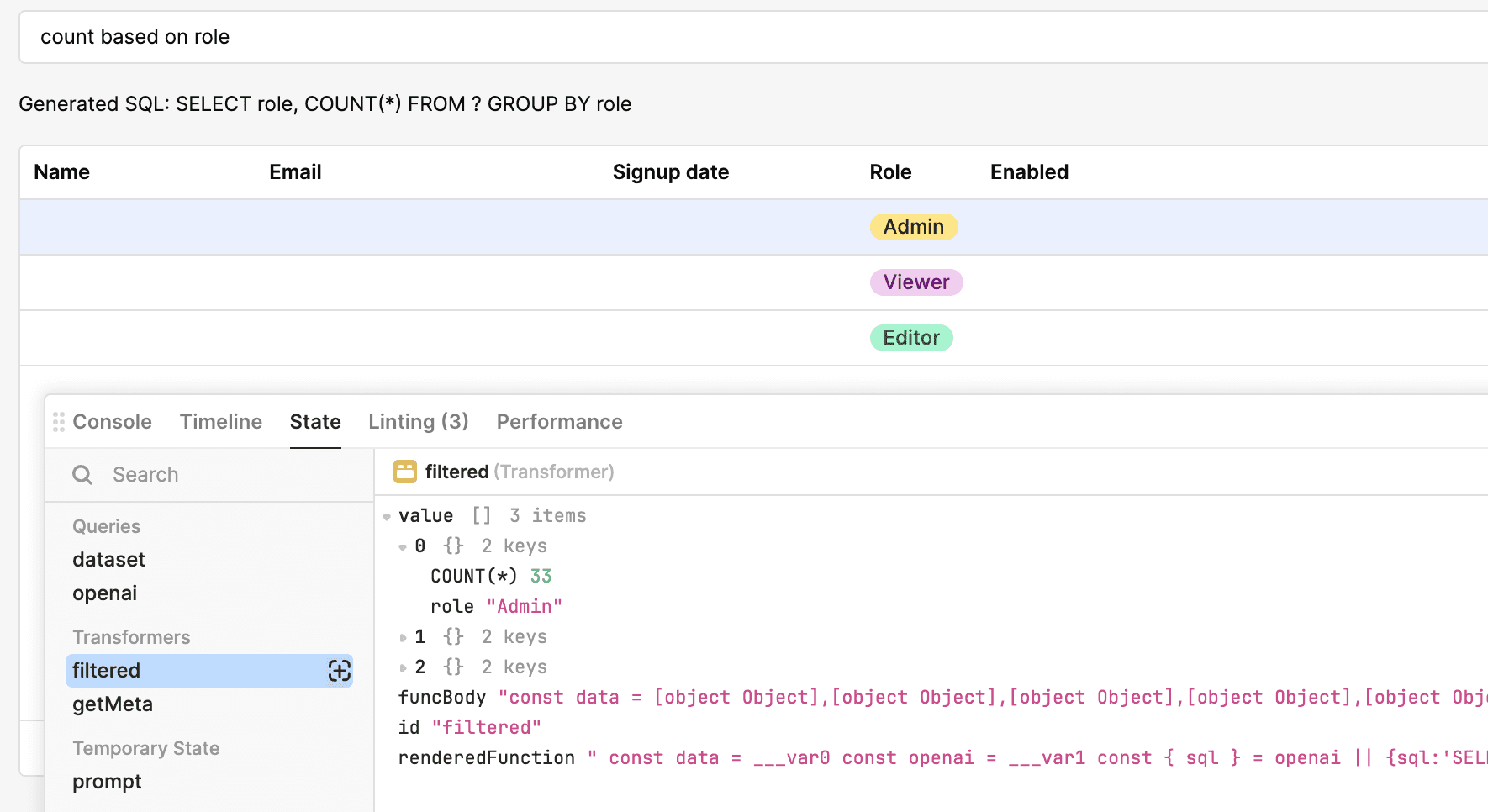Switch to the Console tab

click(x=112, y=422)
